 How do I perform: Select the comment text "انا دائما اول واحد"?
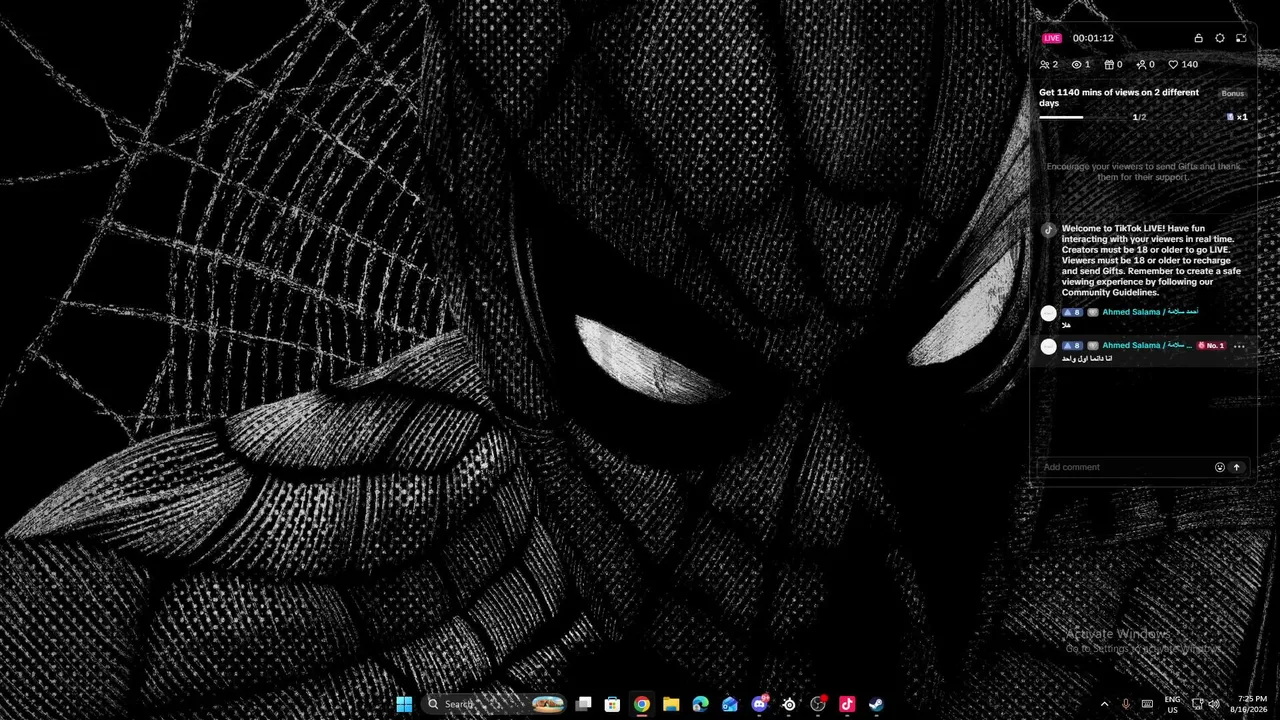[x=1087, y=358]
